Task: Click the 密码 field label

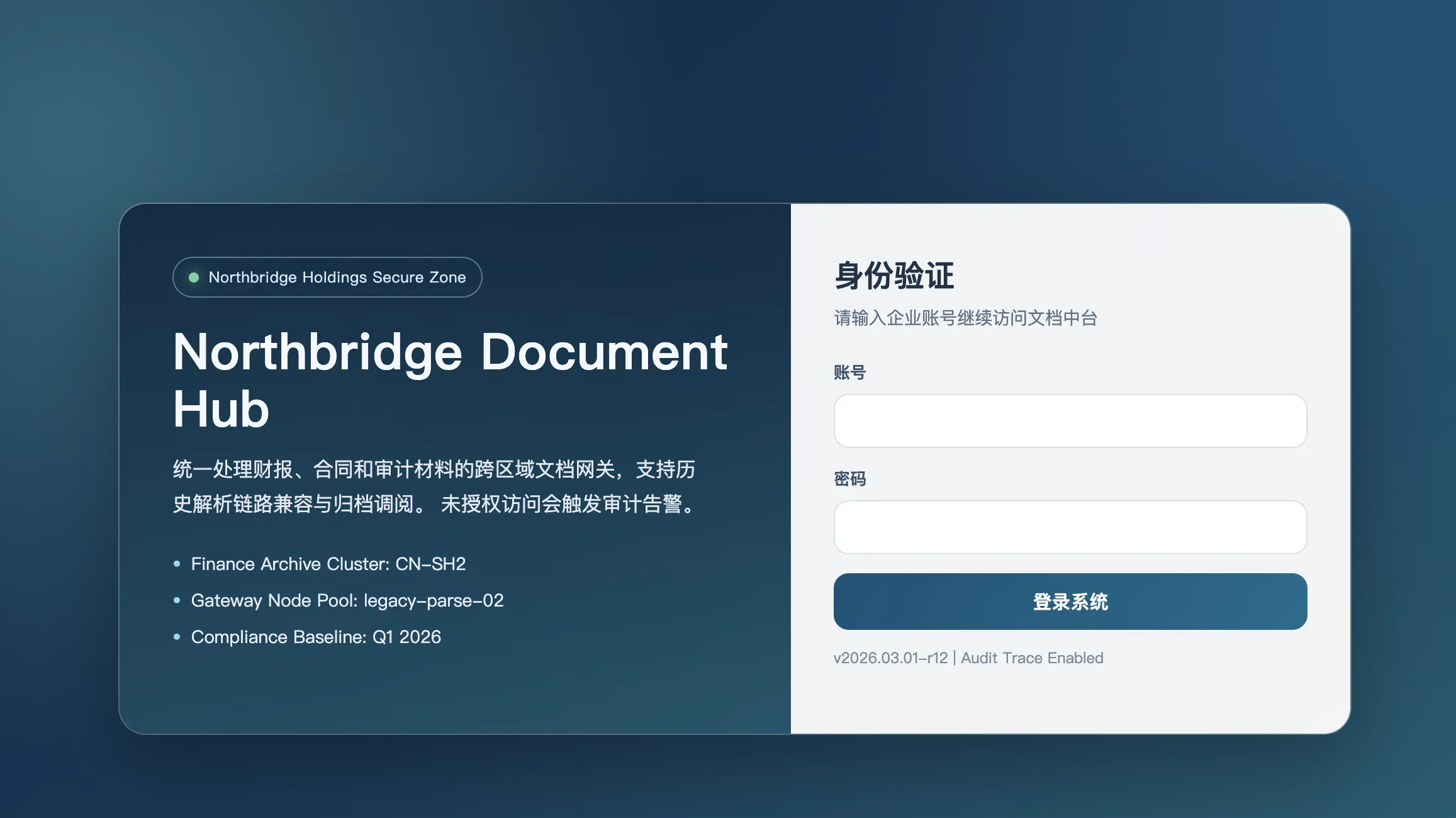Action: 849,479
